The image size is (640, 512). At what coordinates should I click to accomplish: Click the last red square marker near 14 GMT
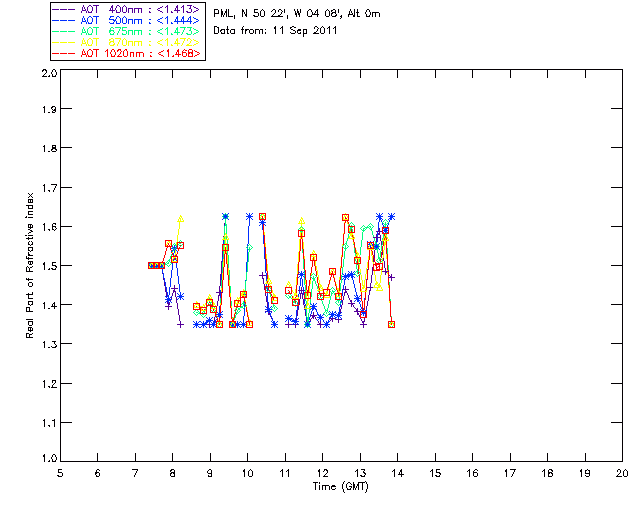click(x=391, y=325)
